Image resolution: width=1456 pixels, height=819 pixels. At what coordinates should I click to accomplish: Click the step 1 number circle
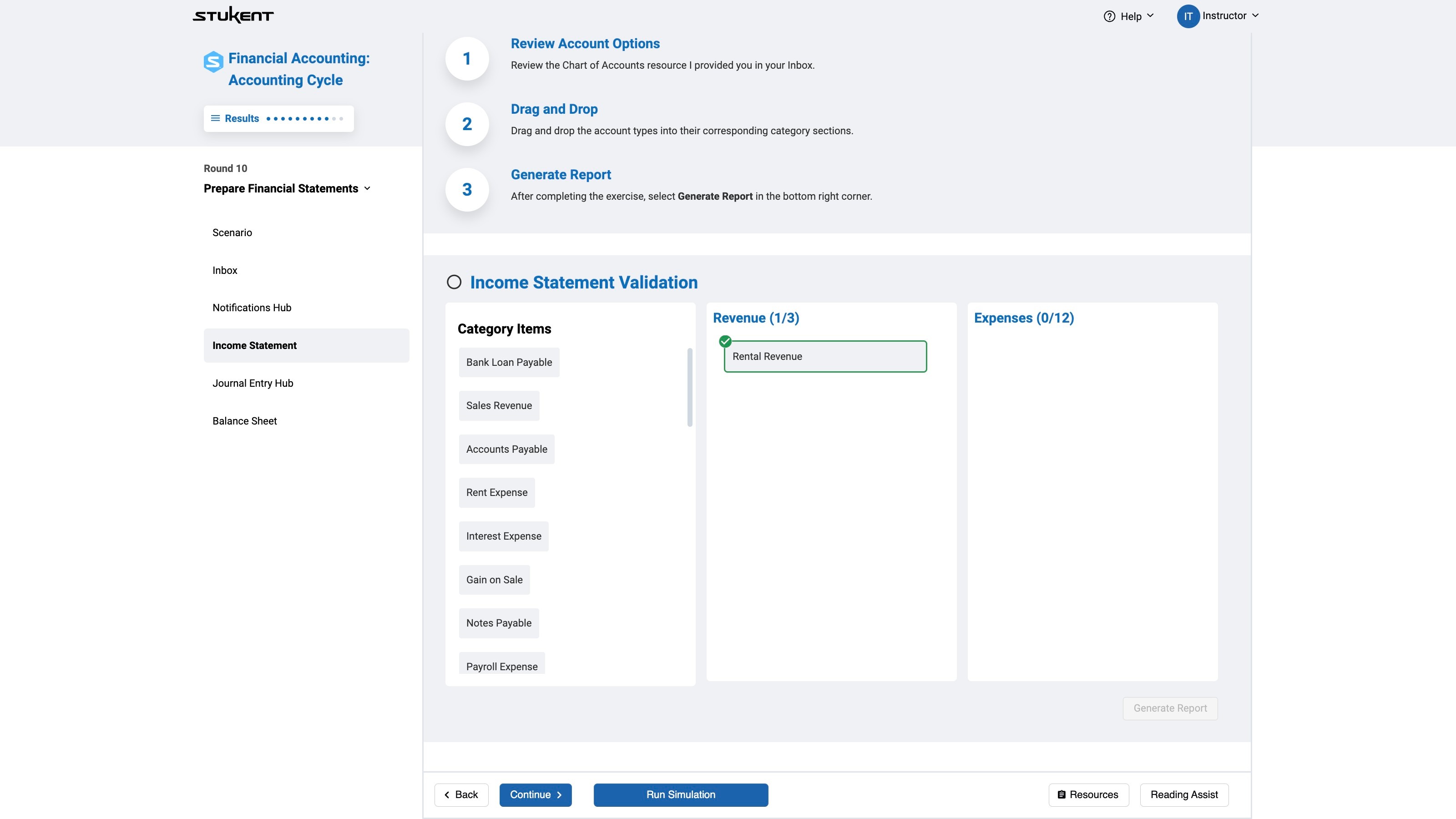click(467, 59)
